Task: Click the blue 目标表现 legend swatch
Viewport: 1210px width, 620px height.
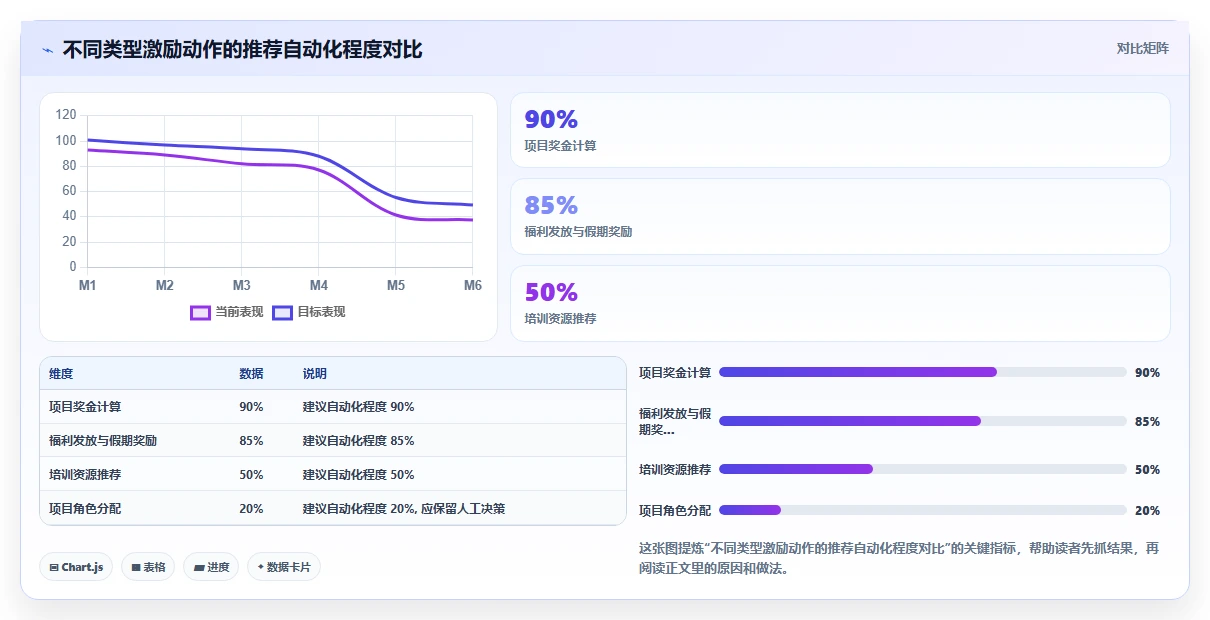Action: [282, 312]
